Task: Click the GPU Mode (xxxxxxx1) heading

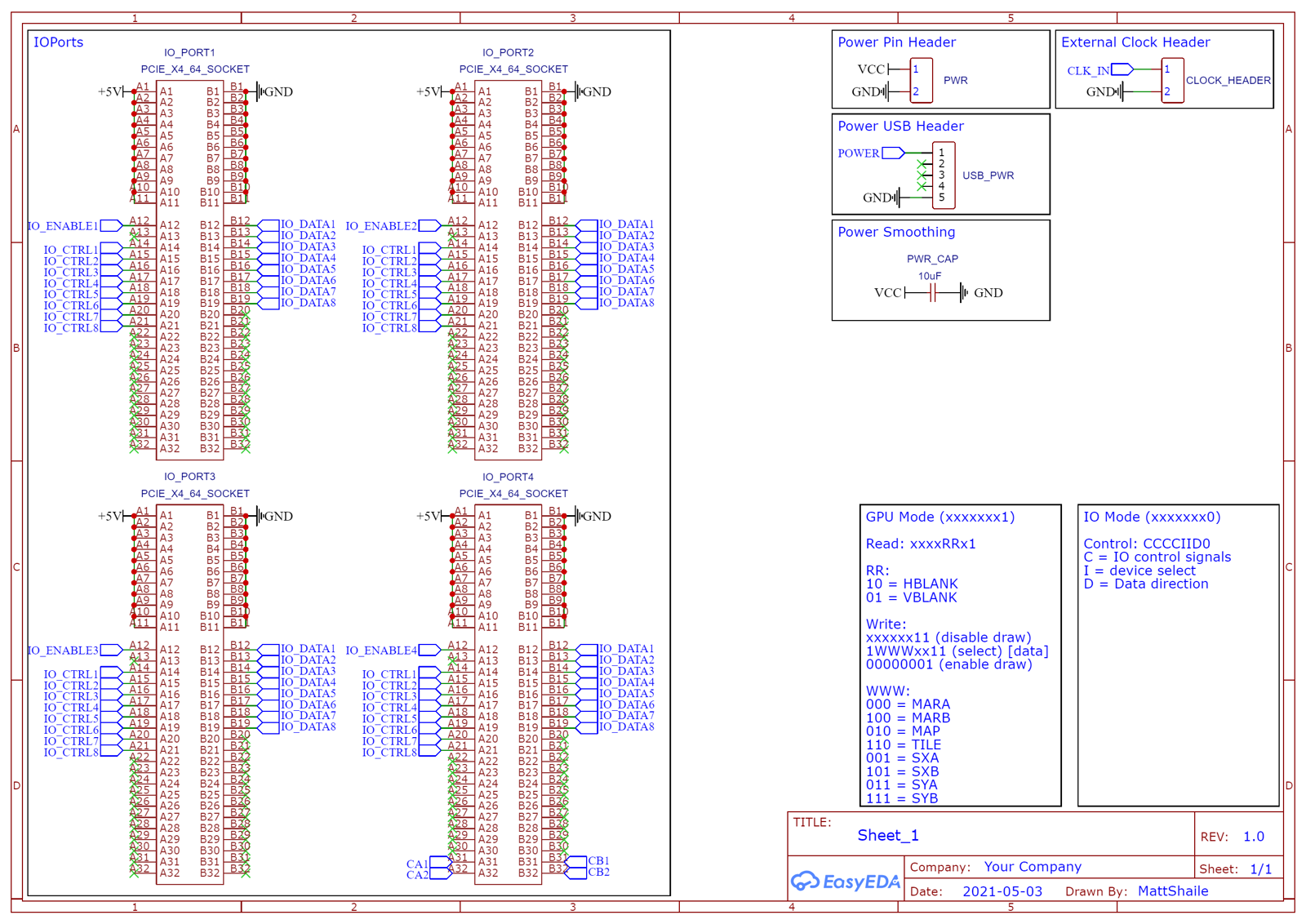Action: (940, 518)
